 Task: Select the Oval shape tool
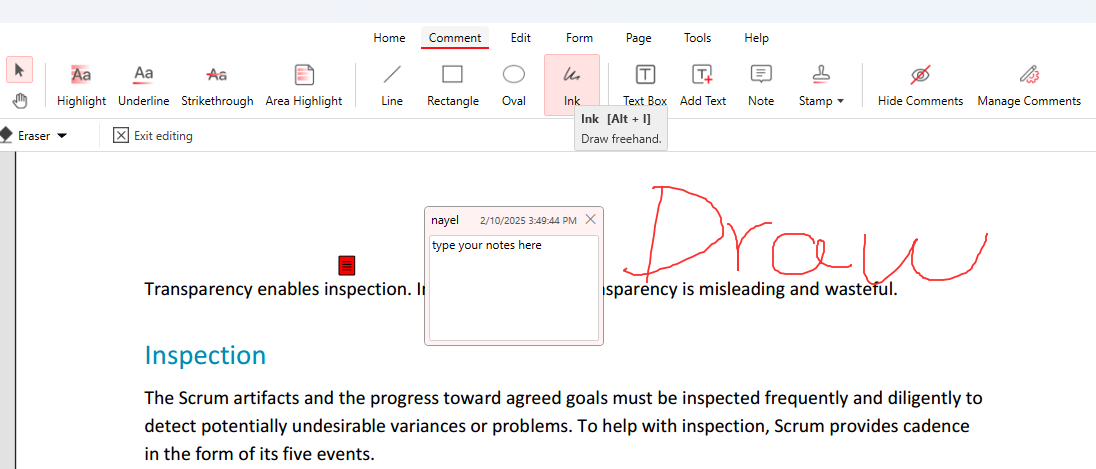point(514,85)
